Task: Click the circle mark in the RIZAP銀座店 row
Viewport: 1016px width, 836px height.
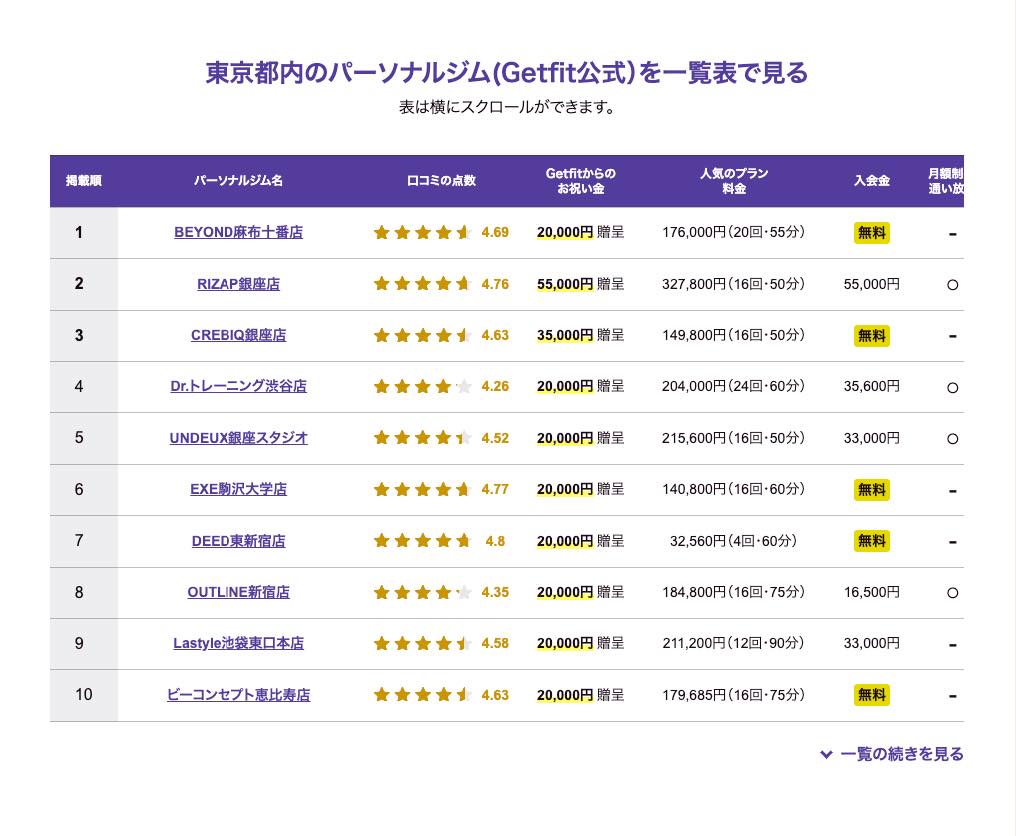Action: pyautogui.click(x=952, y=284)
